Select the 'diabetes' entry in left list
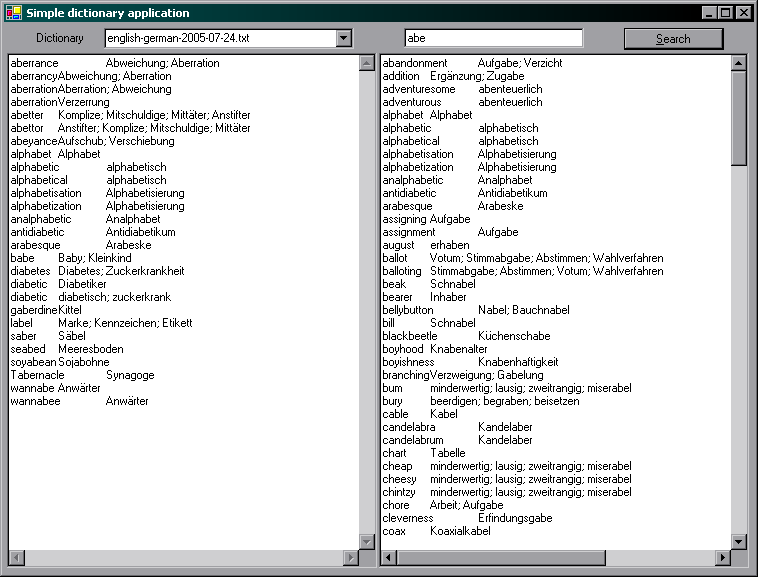The width and height of the screenshot is (758, 577). pyautogui.click(x=98, y=271)
